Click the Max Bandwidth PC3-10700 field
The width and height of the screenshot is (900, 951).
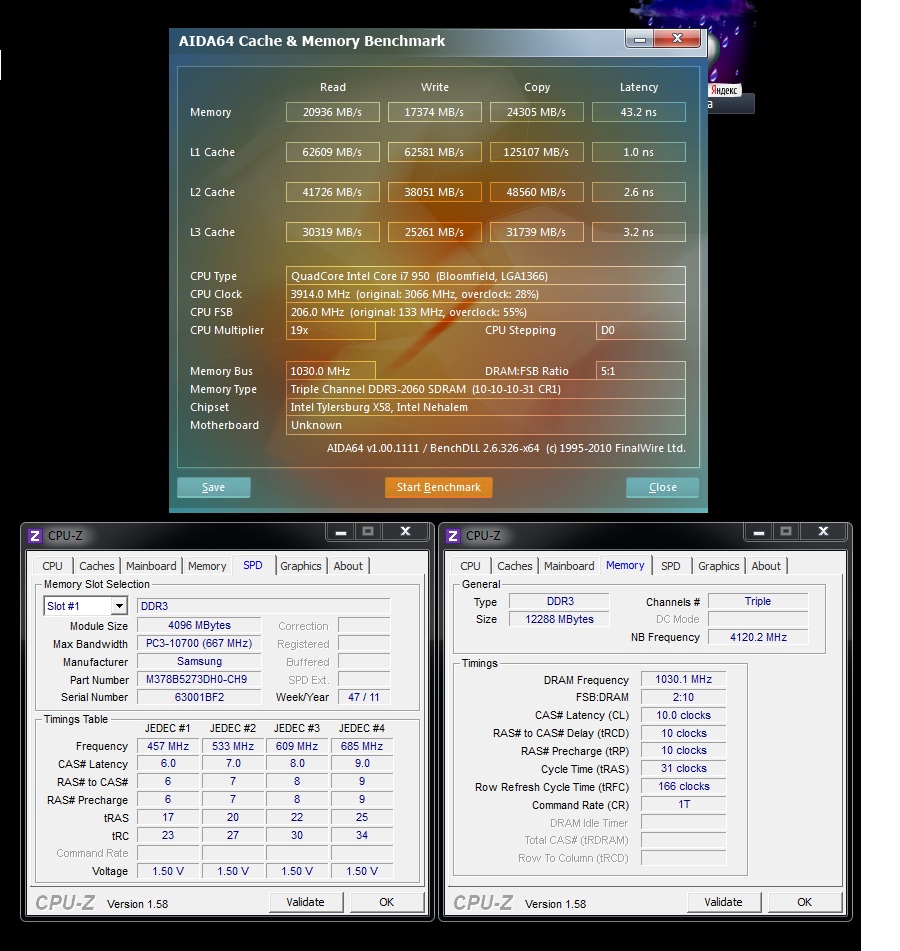pyautogui.click(x=200, y=644)
